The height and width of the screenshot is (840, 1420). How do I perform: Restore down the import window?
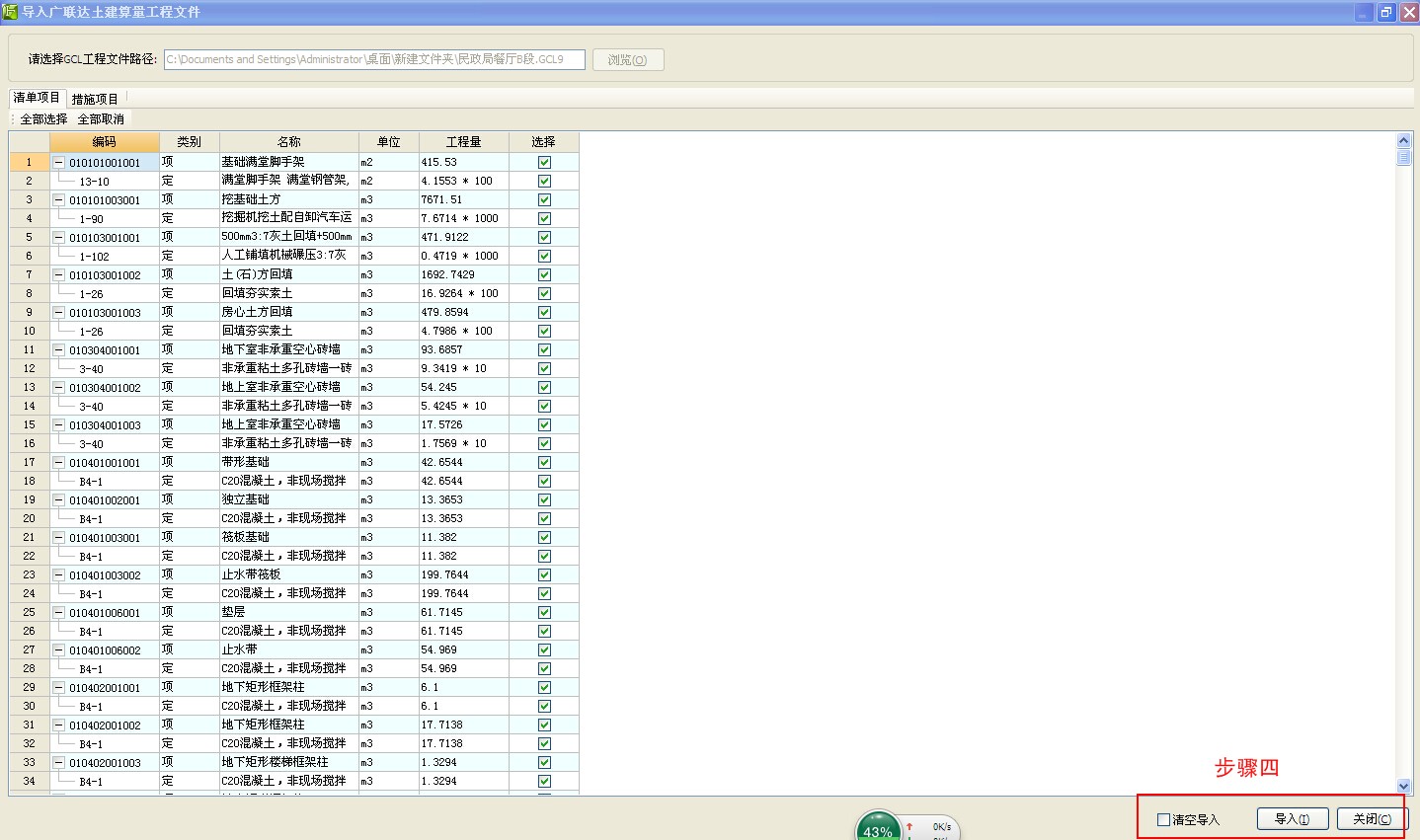coord(1385,12)
